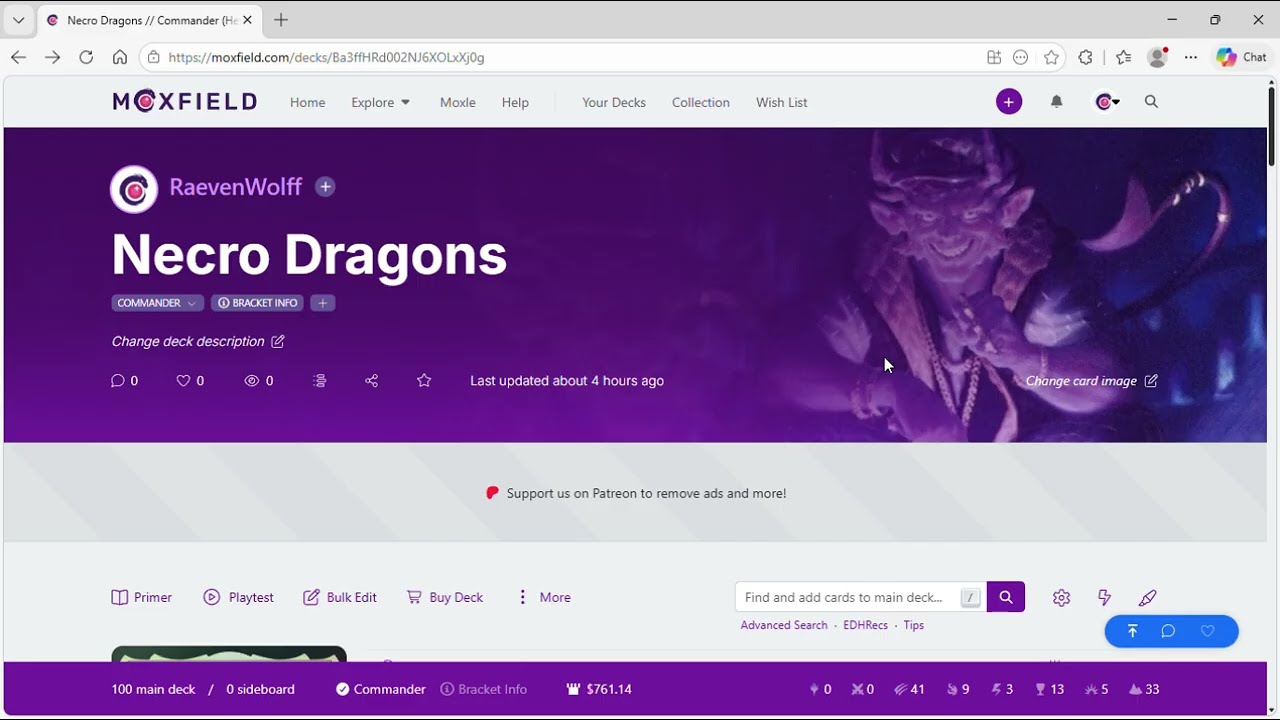
Task: Start a Playtest
Action: [x=238, y=597]
